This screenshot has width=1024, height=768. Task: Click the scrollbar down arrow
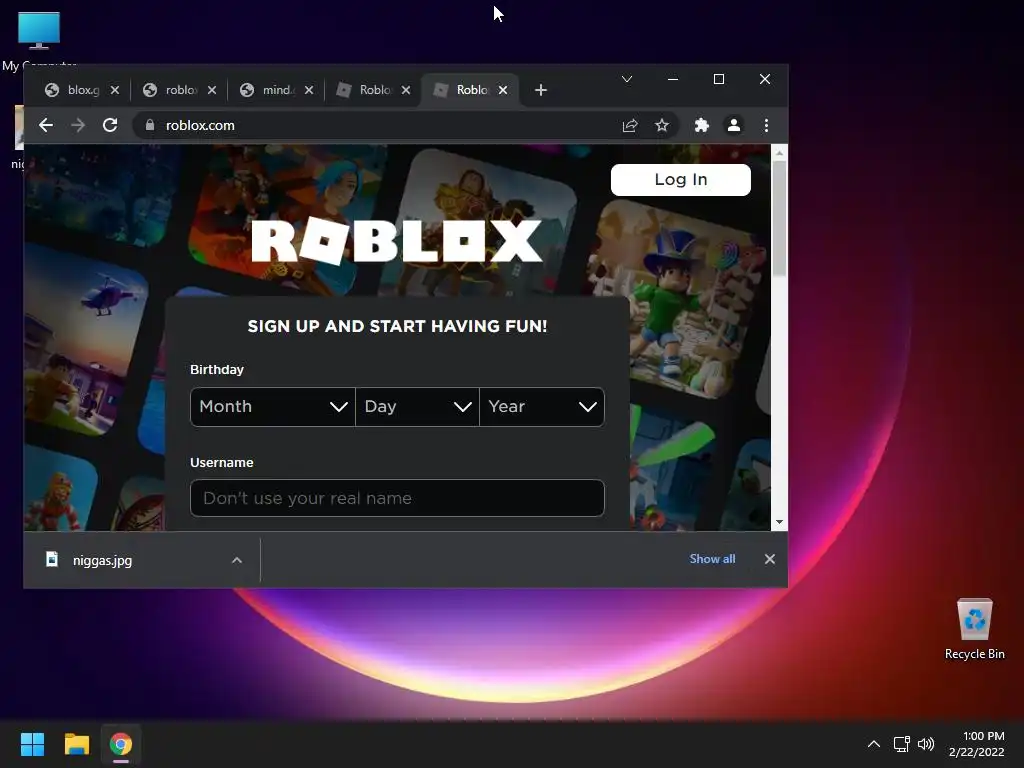pyautogui.click(x=779, y=522)
